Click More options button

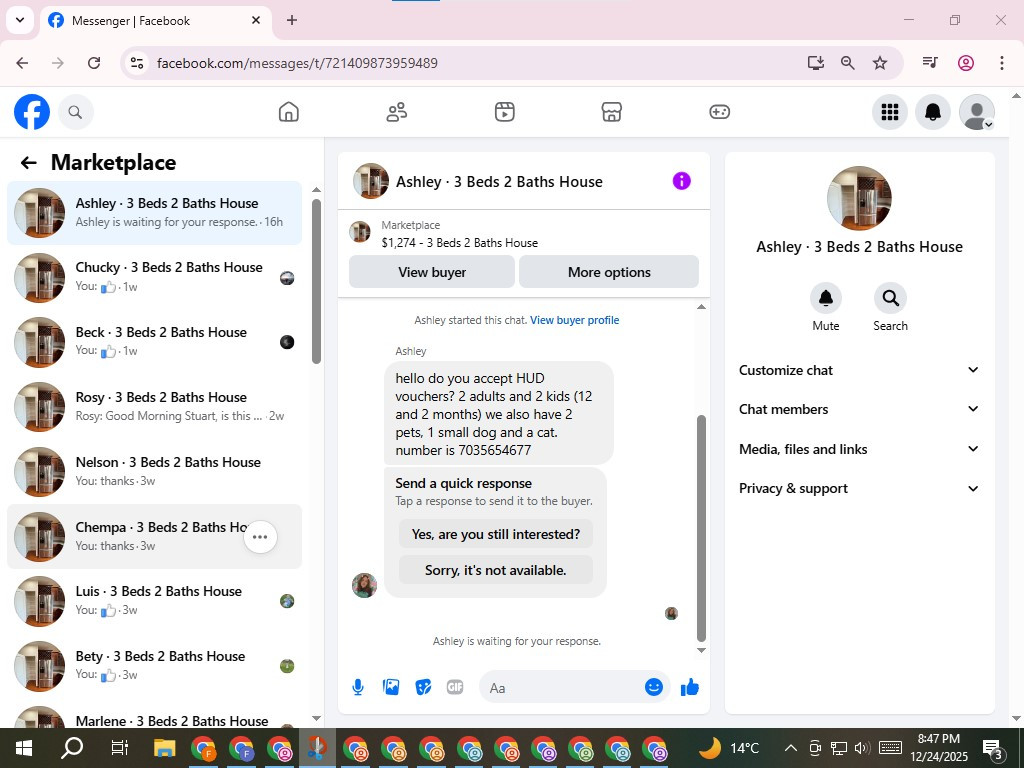pyautogui.click(x=609, y=272)
